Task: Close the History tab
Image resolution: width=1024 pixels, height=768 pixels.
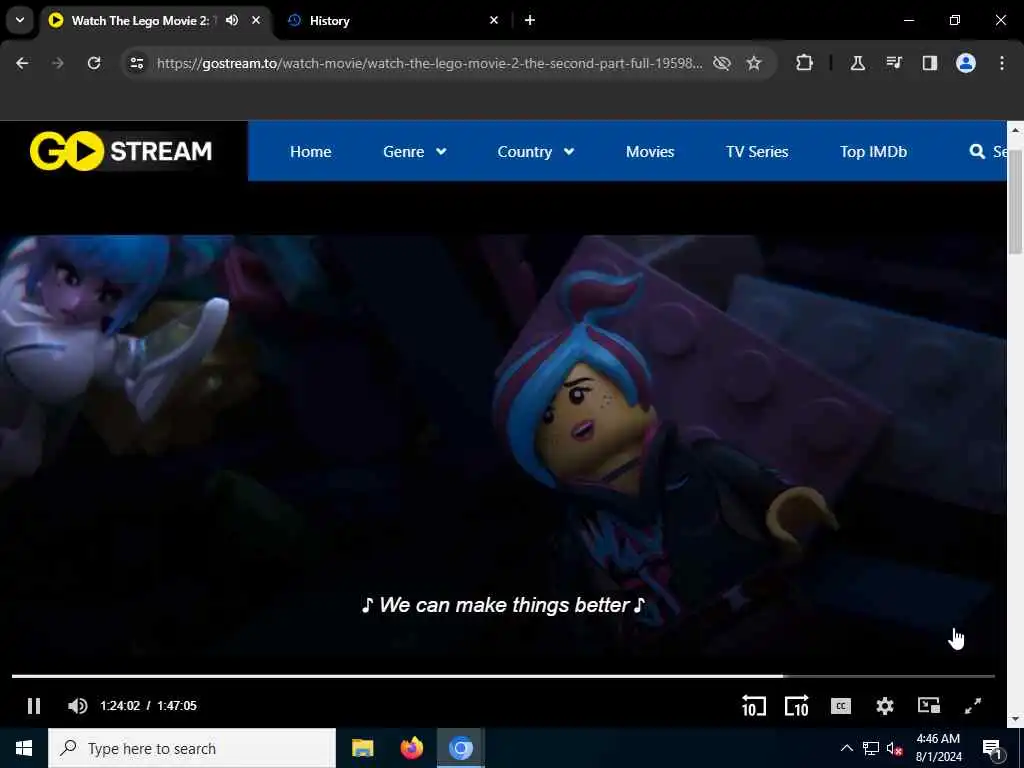Action: click(494, 20)
